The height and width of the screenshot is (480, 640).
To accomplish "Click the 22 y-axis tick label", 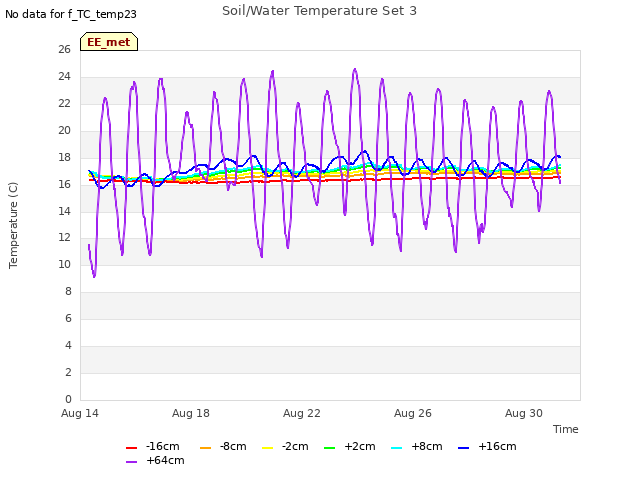I will [x=64, y=103].
